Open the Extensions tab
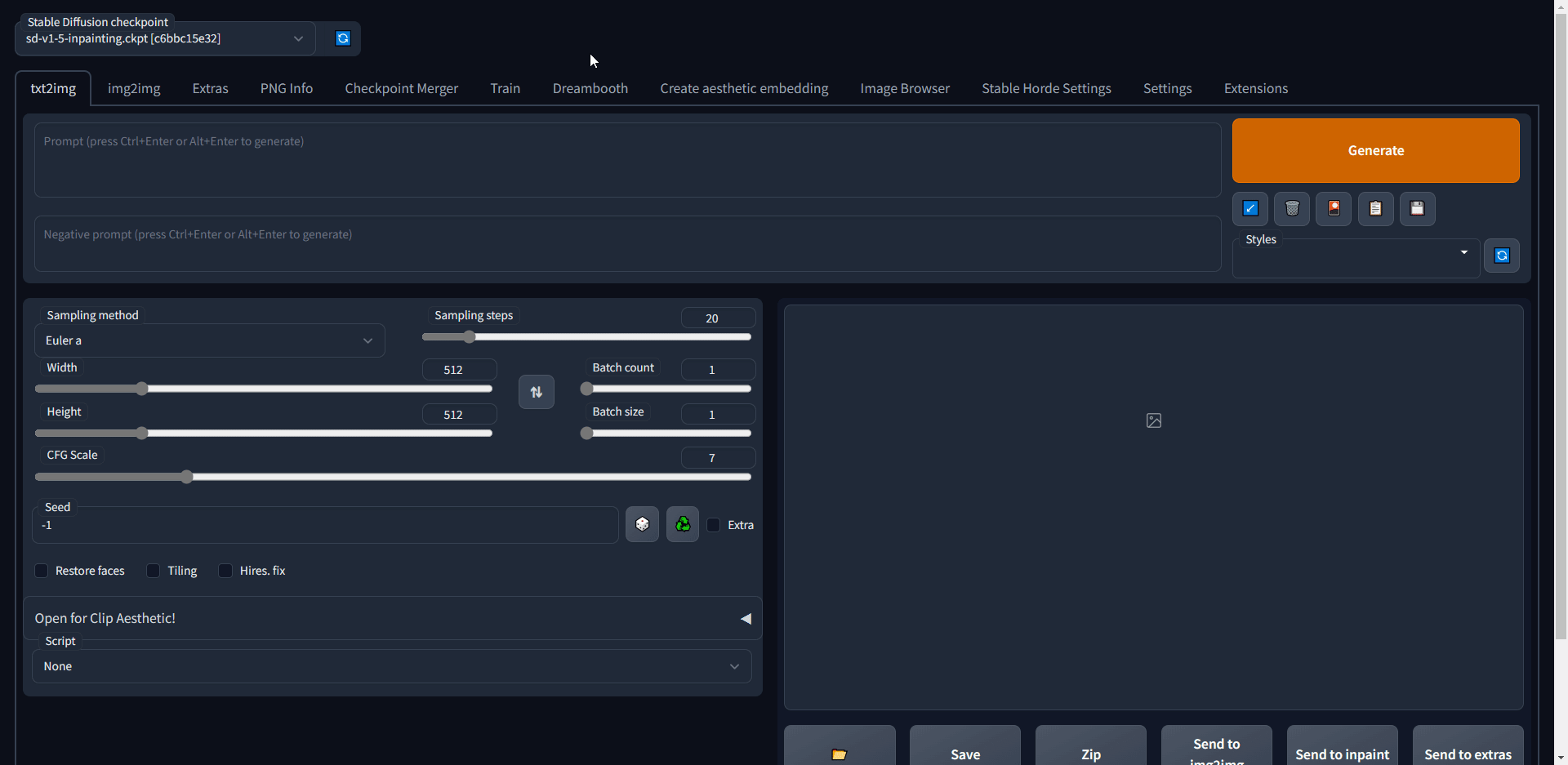1568x765 pixels. [1256, 88]
